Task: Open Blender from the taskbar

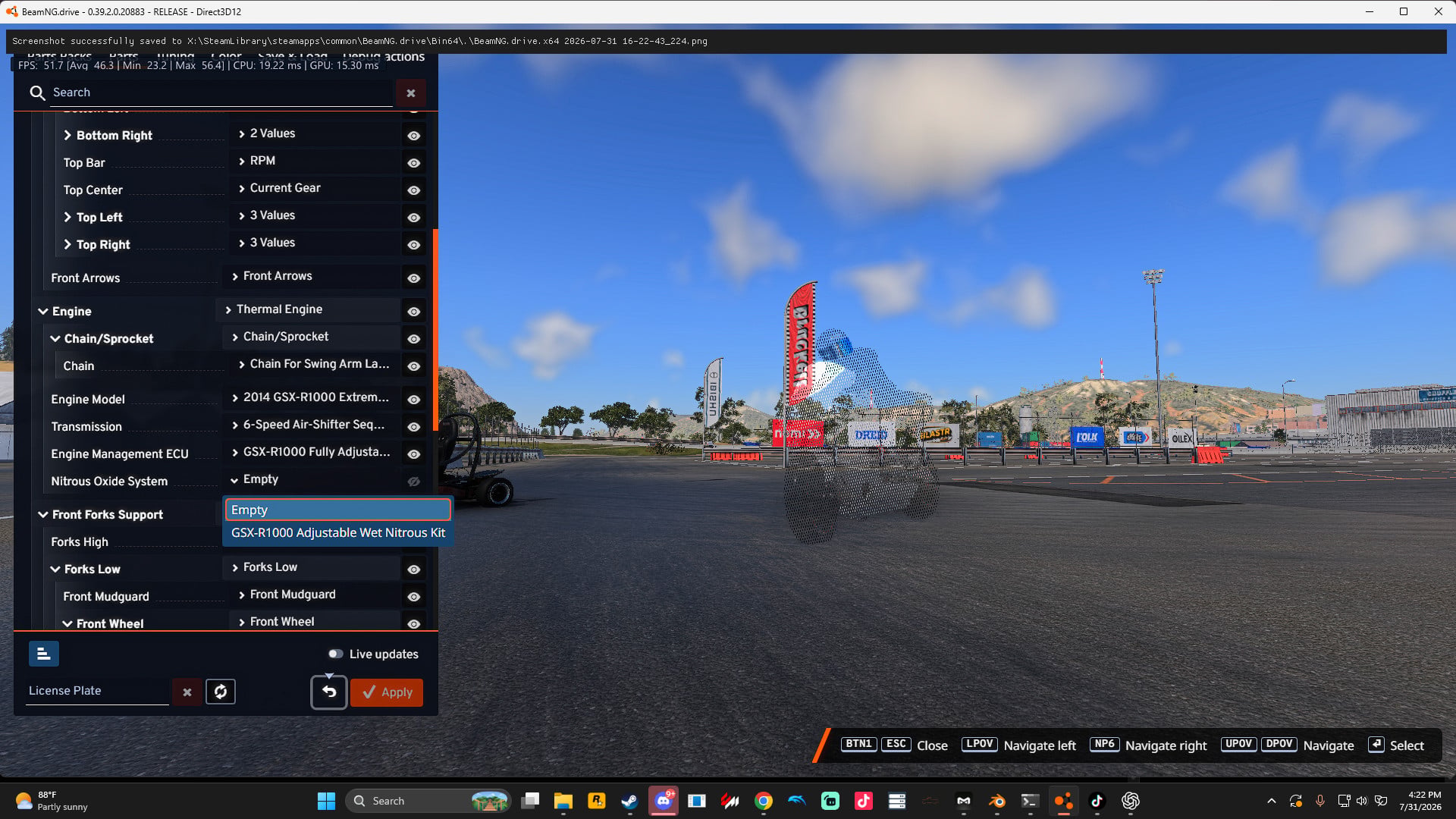Action: (996, 801)
